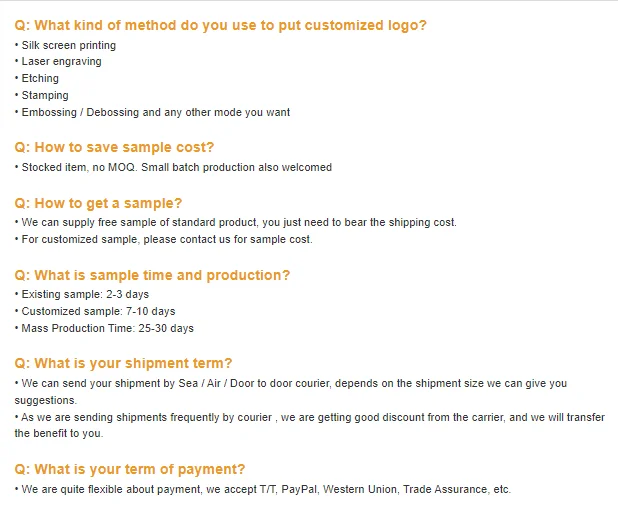Viewport: 618px width, 508px height.
Task: Click the Sea / Air / Door to door courier line
Action: tap(292, 383)
